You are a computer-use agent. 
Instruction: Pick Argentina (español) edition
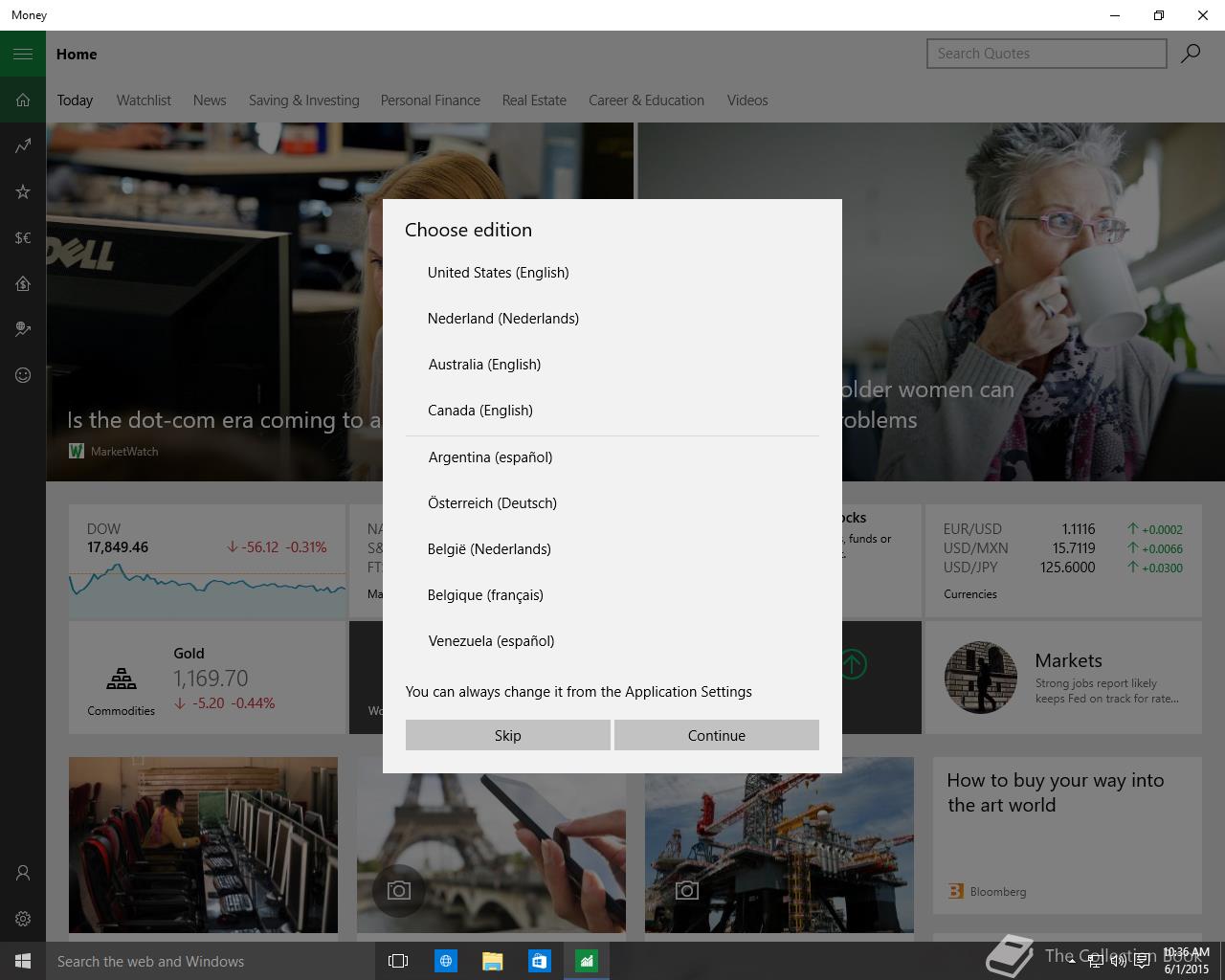612,457
